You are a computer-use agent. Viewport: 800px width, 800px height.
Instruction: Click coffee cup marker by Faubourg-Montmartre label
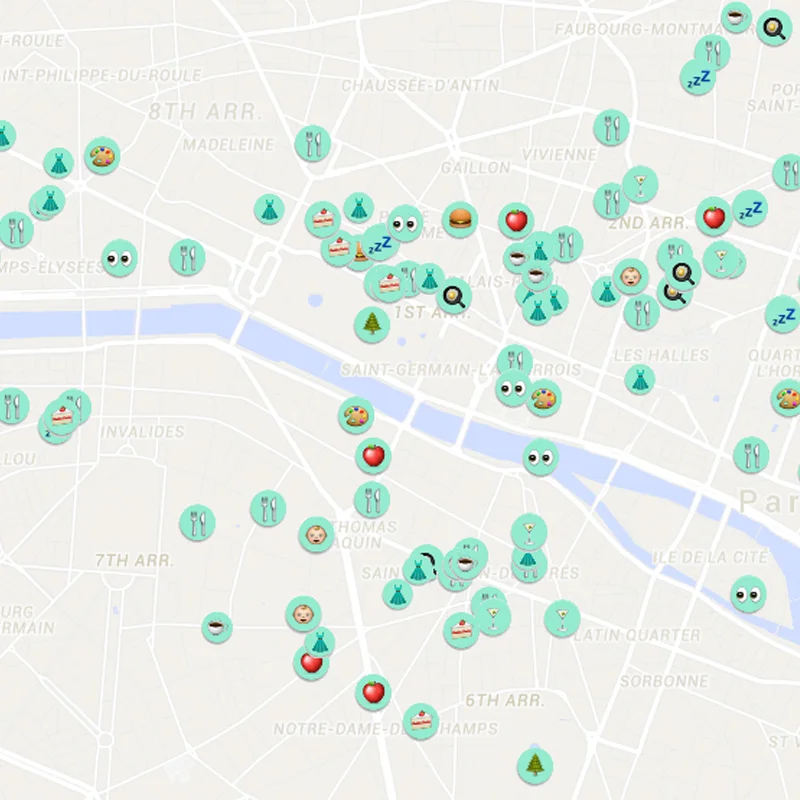736,18
